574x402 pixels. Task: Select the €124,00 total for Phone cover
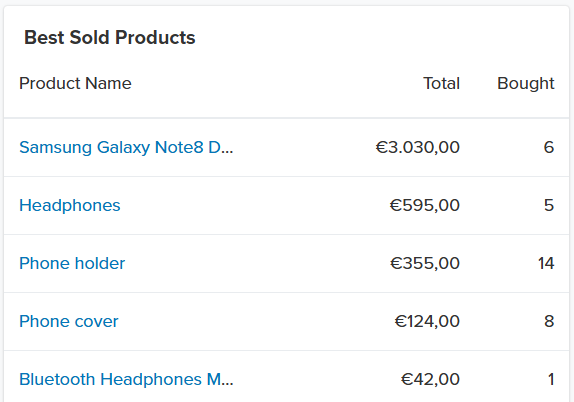coord(427,321)
